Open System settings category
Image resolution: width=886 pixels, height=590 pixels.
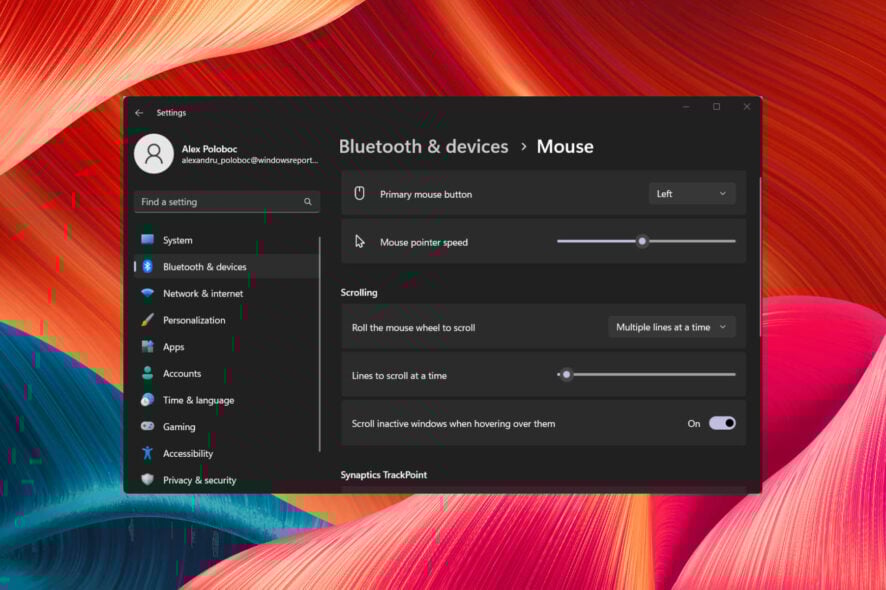[226, 240]
